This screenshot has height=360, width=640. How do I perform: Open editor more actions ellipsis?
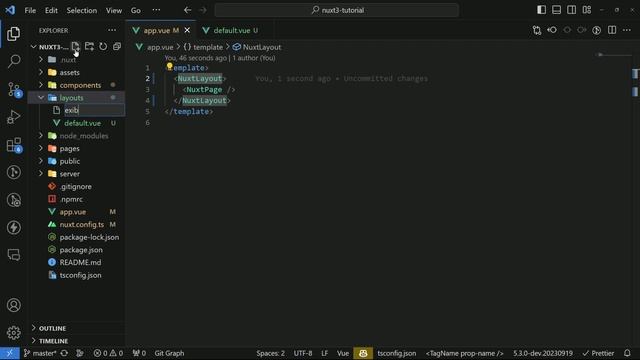[627, 30]
